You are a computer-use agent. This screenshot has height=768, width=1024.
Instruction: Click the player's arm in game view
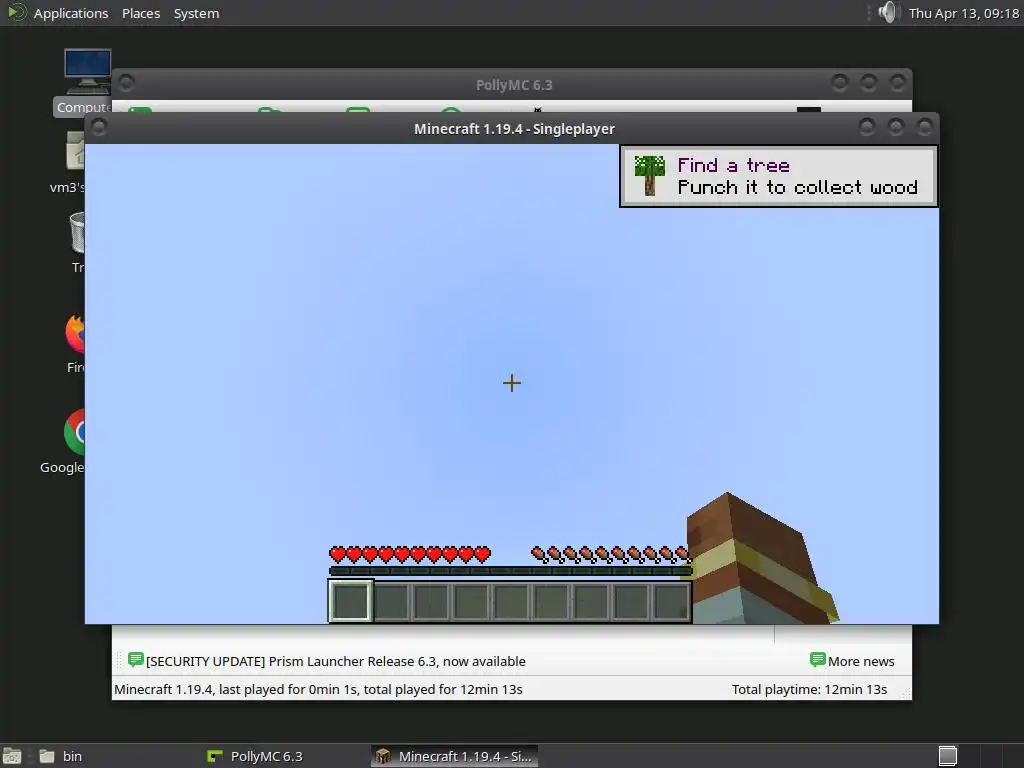pyautogui.click(x=758, y=563)
